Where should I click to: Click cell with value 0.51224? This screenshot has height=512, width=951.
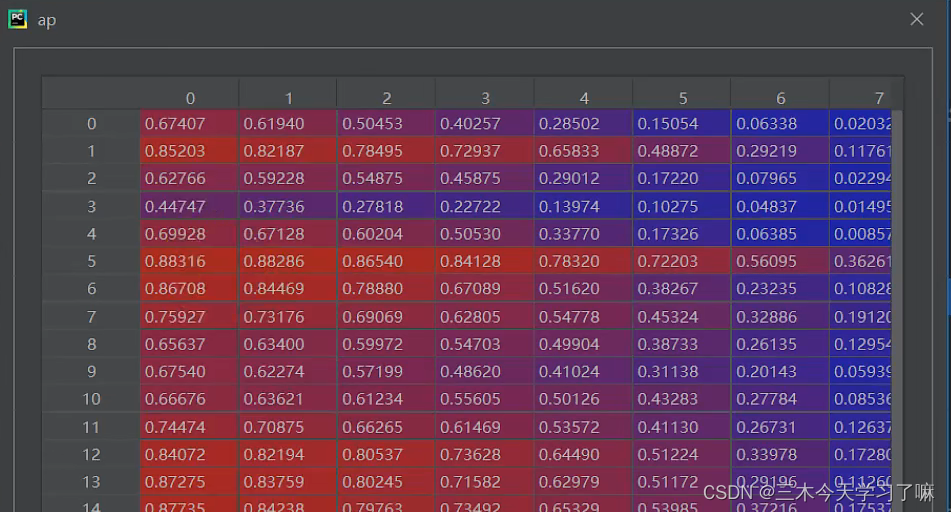pos(682,454)
